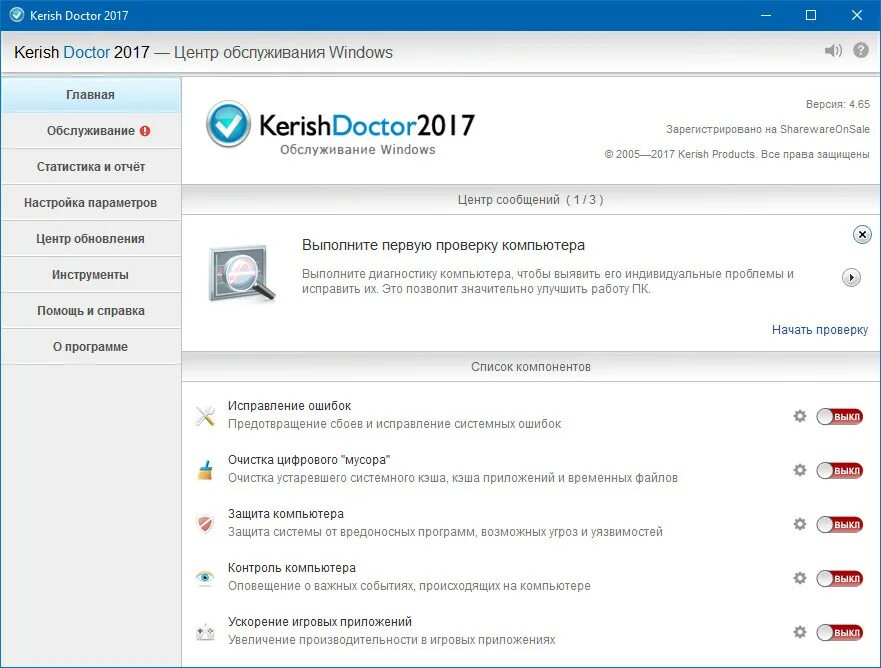Screen dimensions: 881x668
Task: Turn on the Защита компьютера switch
Action: (839, 525)
